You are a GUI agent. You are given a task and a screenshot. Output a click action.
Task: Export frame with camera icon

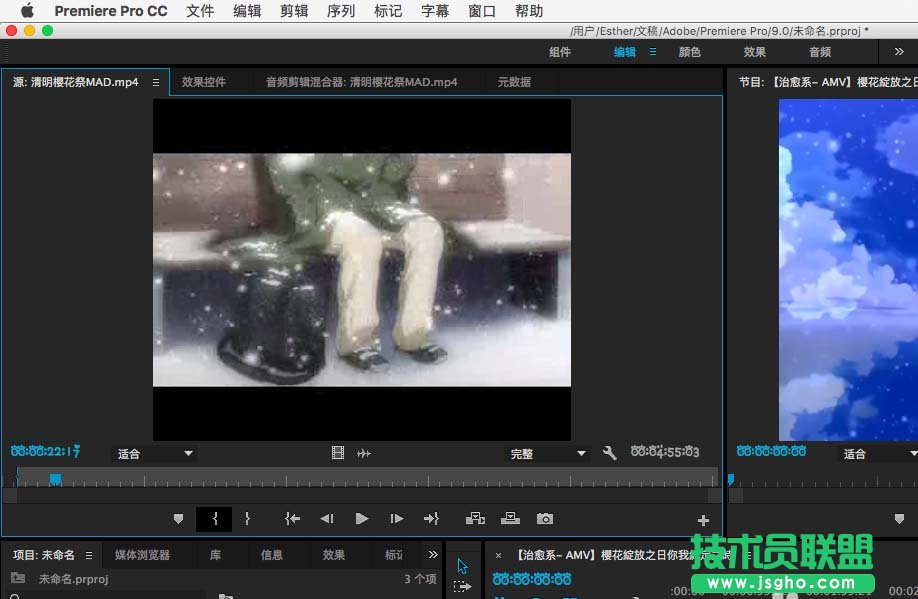pyautogui.click(x=545, y=519)
